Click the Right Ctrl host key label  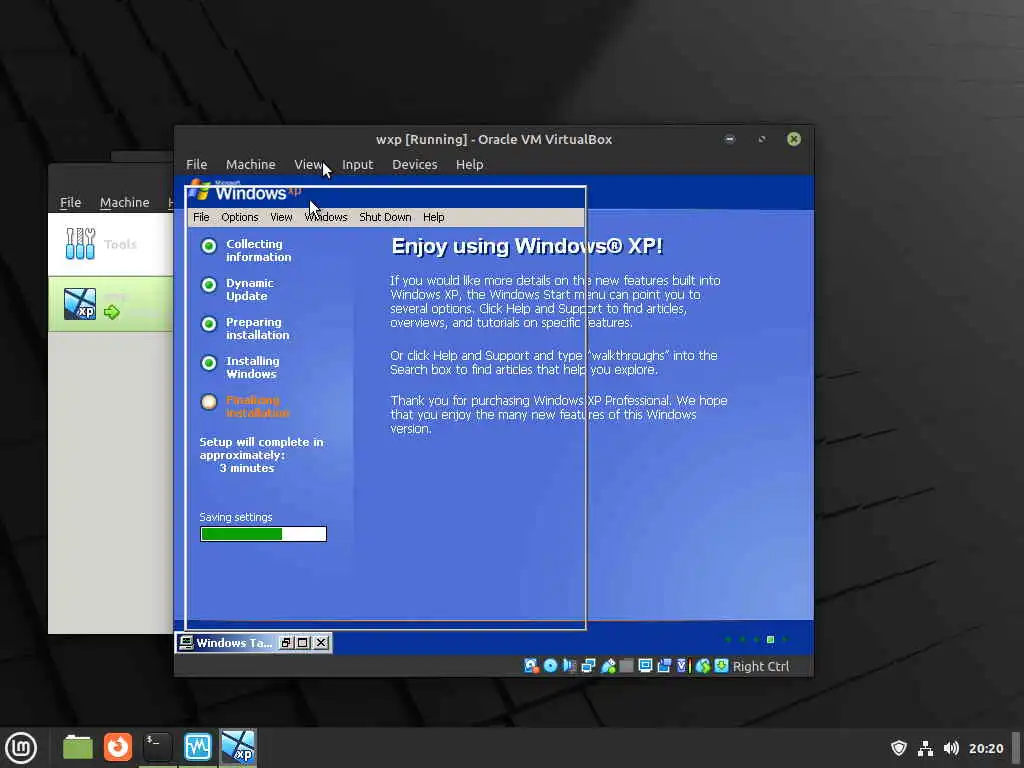point(761,666)
